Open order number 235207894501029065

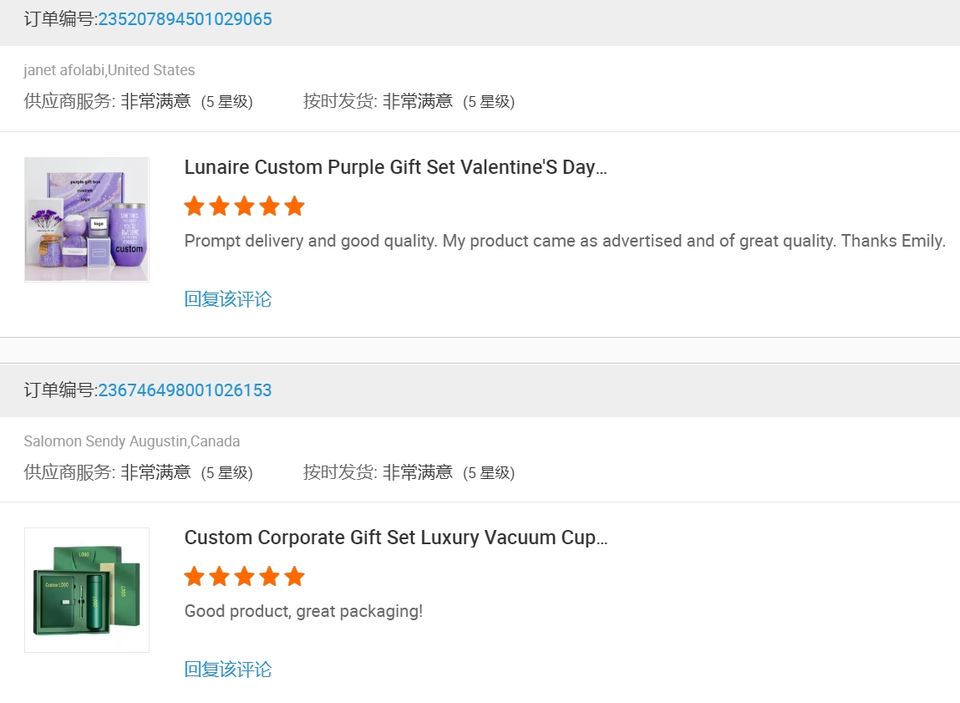tap(184, 19)
